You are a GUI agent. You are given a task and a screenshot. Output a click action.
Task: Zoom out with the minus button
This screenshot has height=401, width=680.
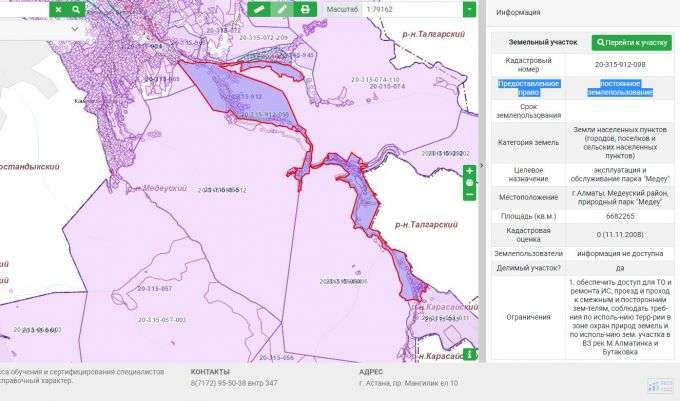470,194
